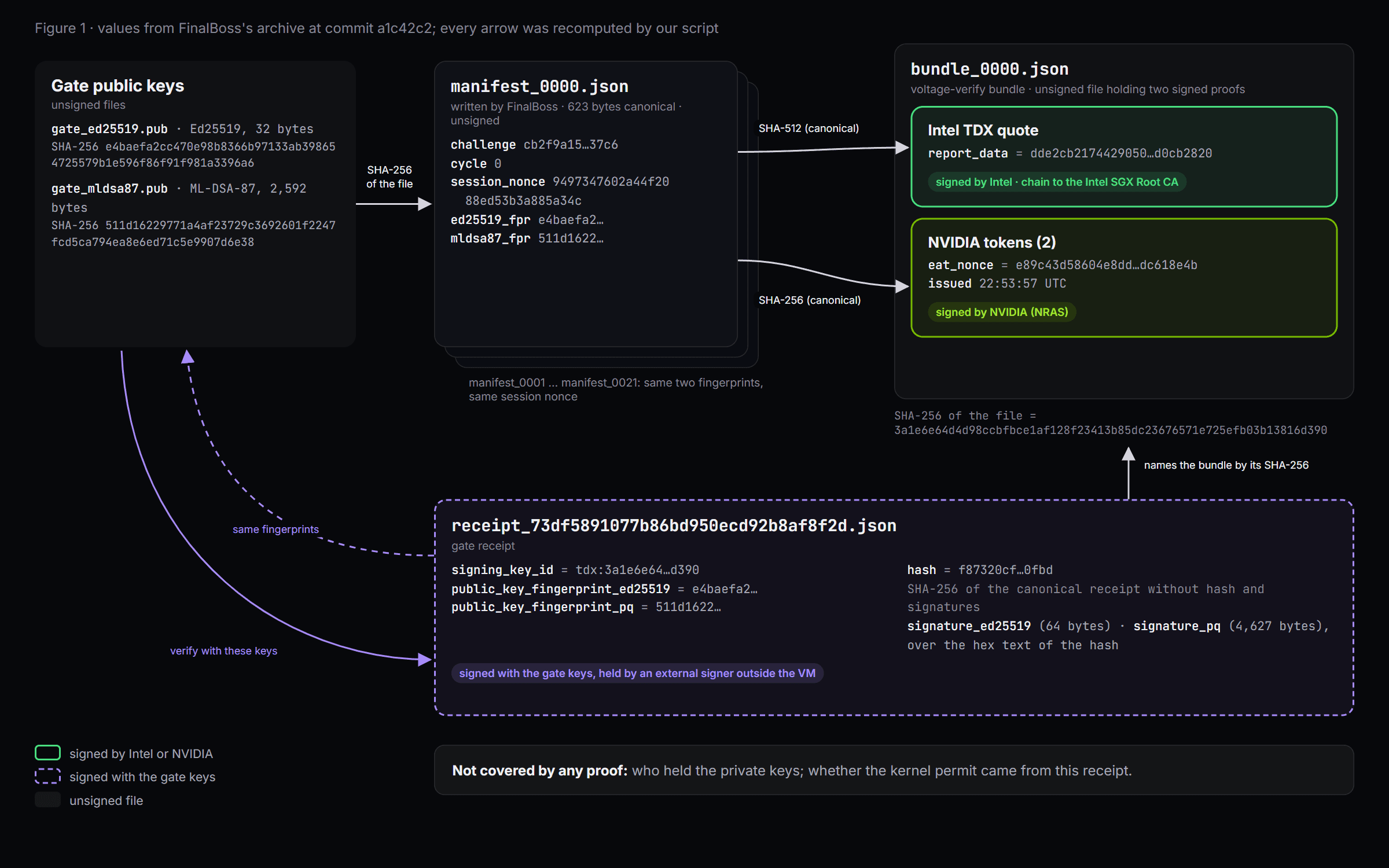Click the 'Intel TDX quote' heading
The width and height of the screenshot is (1389, 868).
pyautogui.click(x=983, y=130)
